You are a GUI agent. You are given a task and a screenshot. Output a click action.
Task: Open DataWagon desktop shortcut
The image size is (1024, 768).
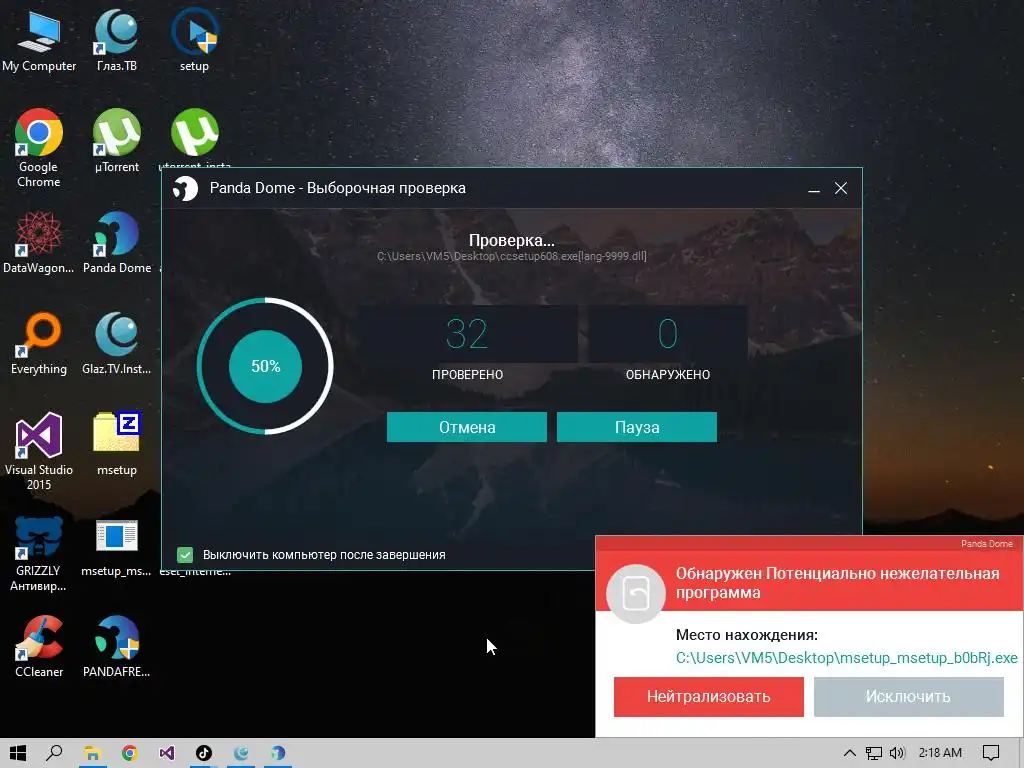(39, 242)
